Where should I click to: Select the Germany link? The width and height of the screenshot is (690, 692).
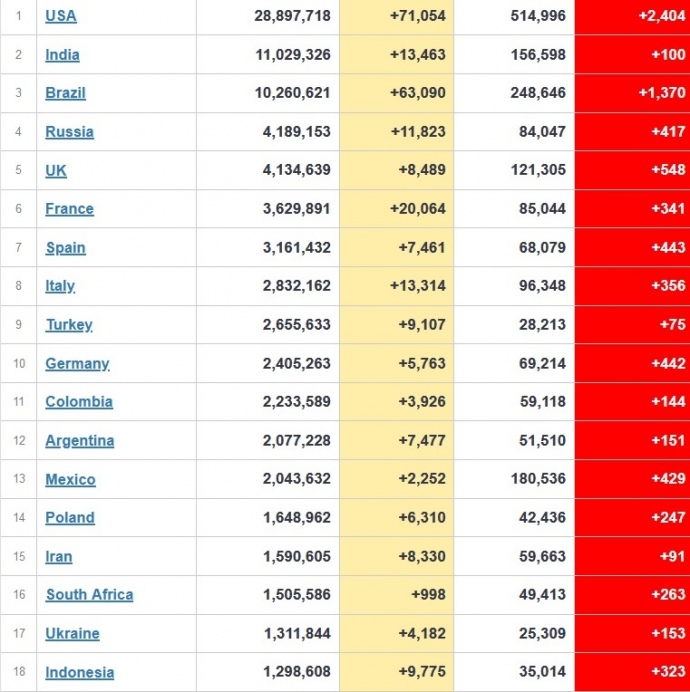point(77,363)
